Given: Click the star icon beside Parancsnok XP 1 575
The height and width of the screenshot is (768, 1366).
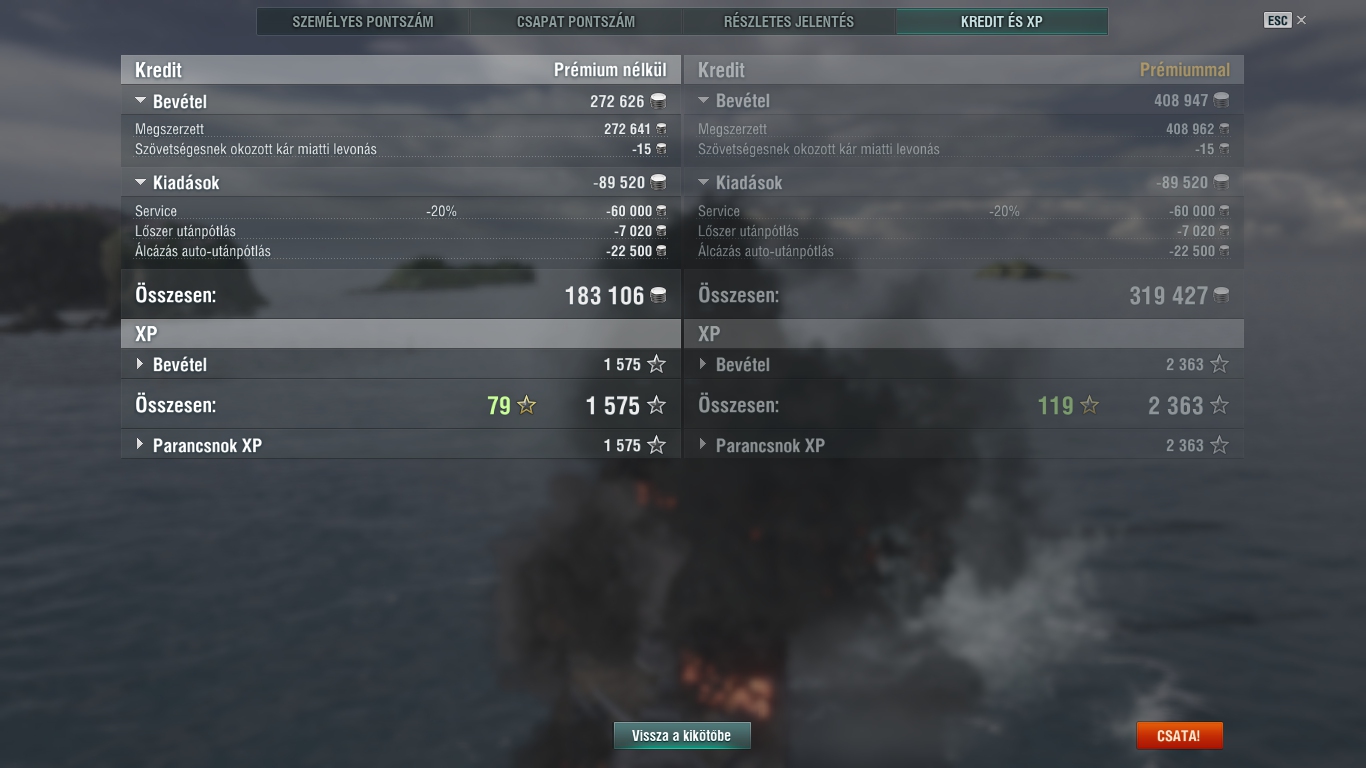Looking at the screenshot, I should tap(656, 445).
